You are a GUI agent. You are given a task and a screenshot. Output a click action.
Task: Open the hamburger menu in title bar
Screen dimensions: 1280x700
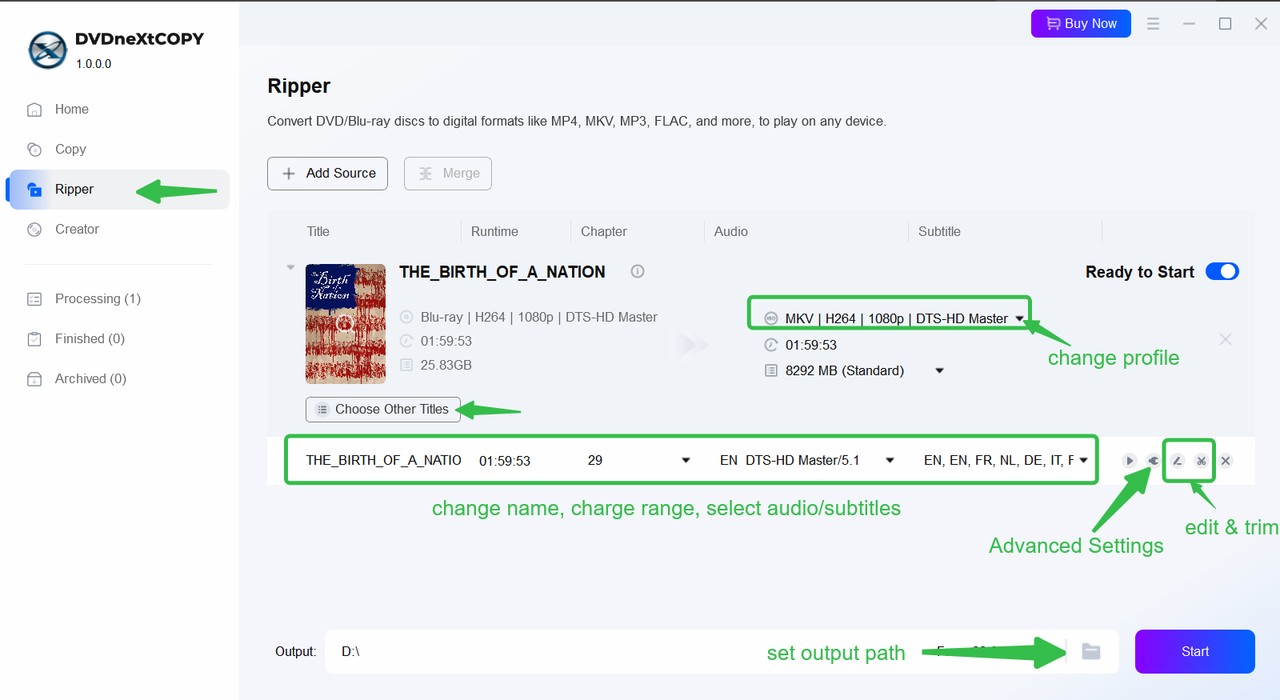pos(1153,24)
